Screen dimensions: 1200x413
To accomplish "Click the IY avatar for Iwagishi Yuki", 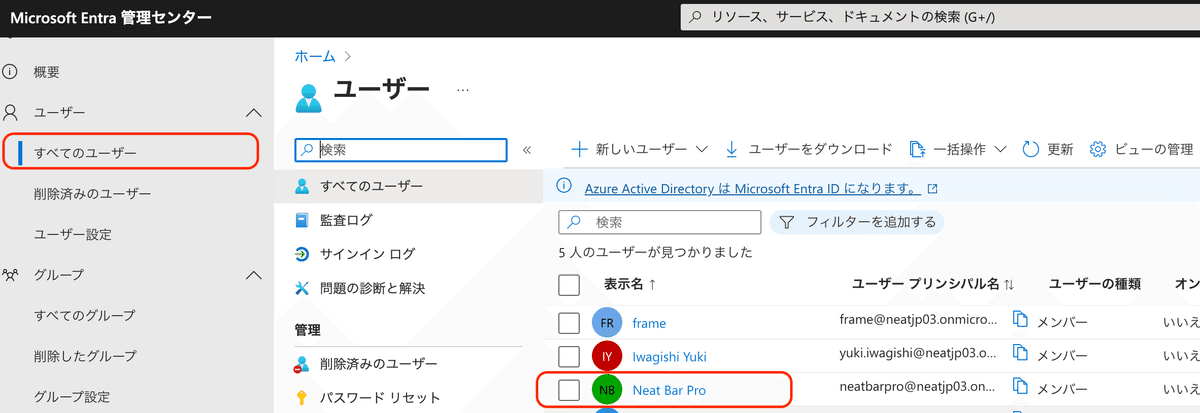I will (606, 356).
